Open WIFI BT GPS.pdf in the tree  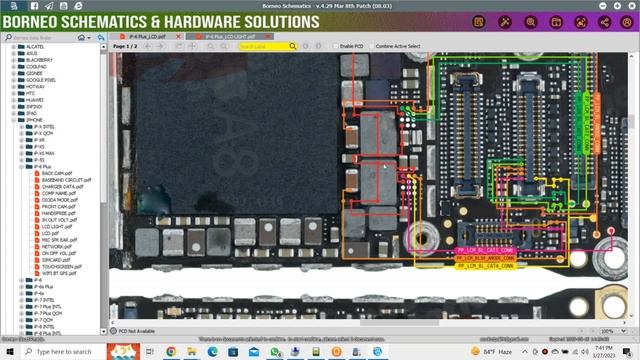point(59,273)
